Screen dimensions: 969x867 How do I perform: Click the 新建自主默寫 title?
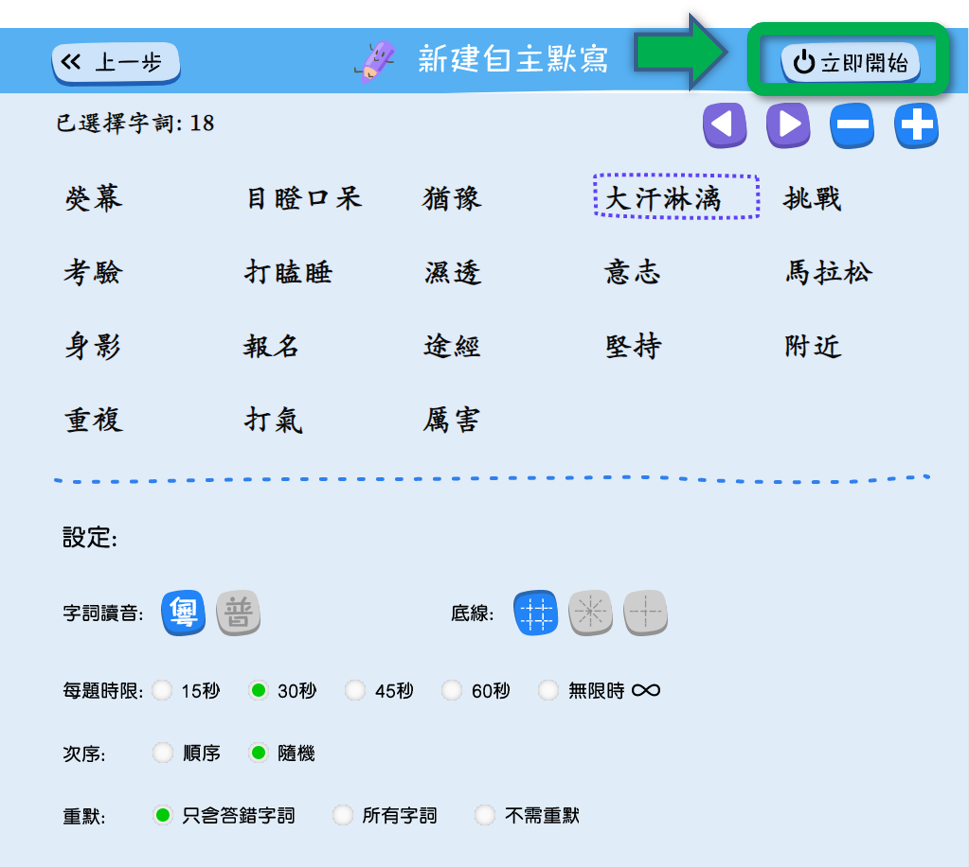pos(514,59)
